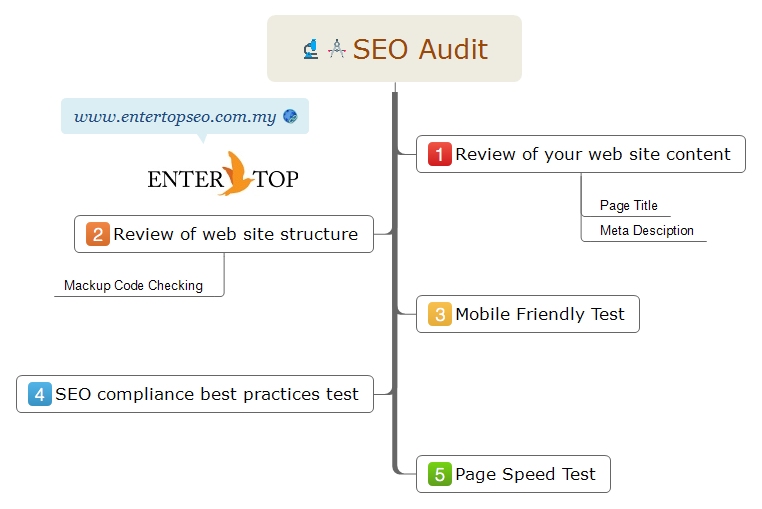The width and height of the screenshot is (762, 509).
Task: Select SEO compliance best practices test node
Action: point(195,394)
